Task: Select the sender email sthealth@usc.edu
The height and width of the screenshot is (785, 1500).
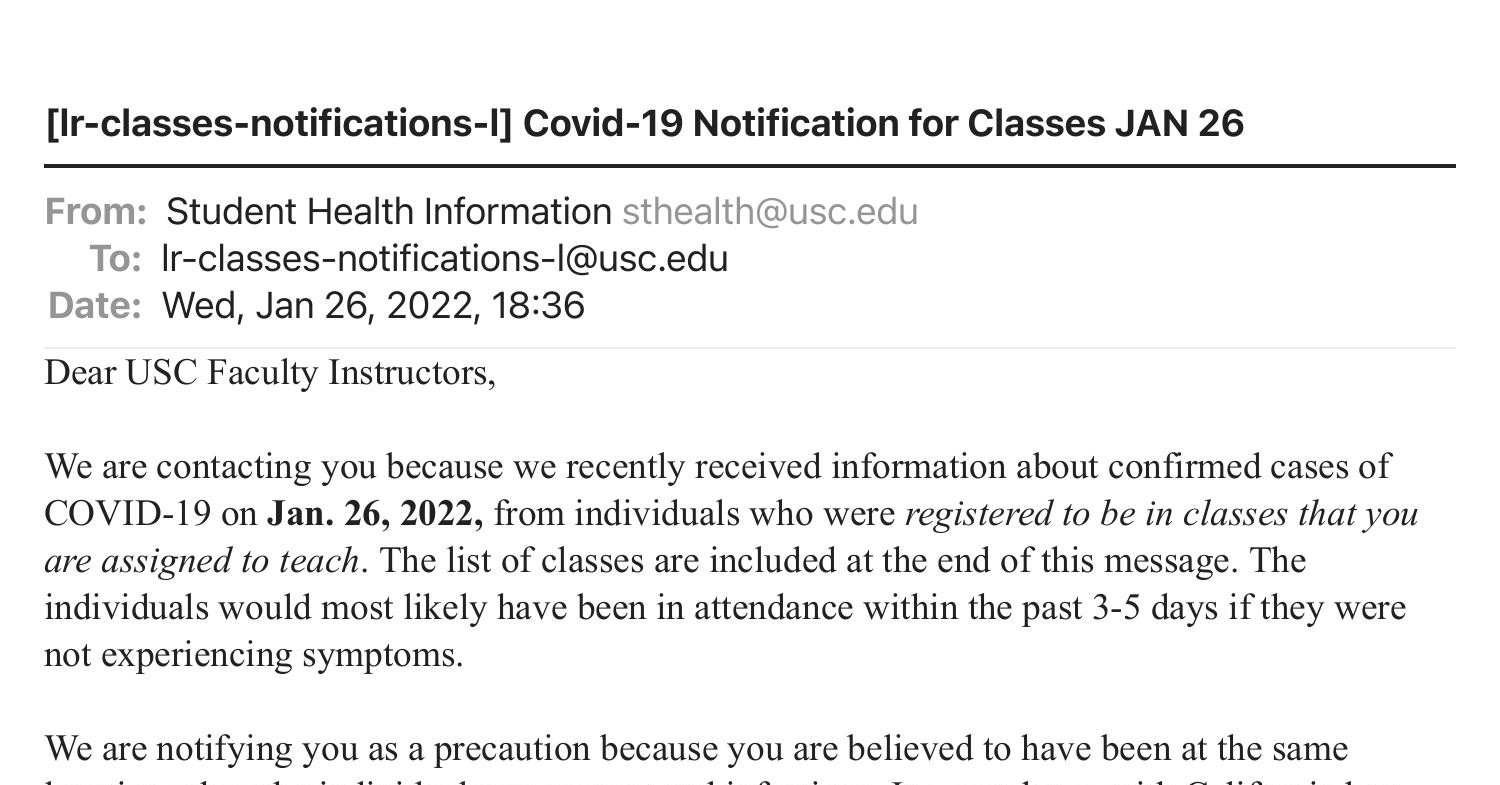Action: pyautogui.click(x=770, y=212)
